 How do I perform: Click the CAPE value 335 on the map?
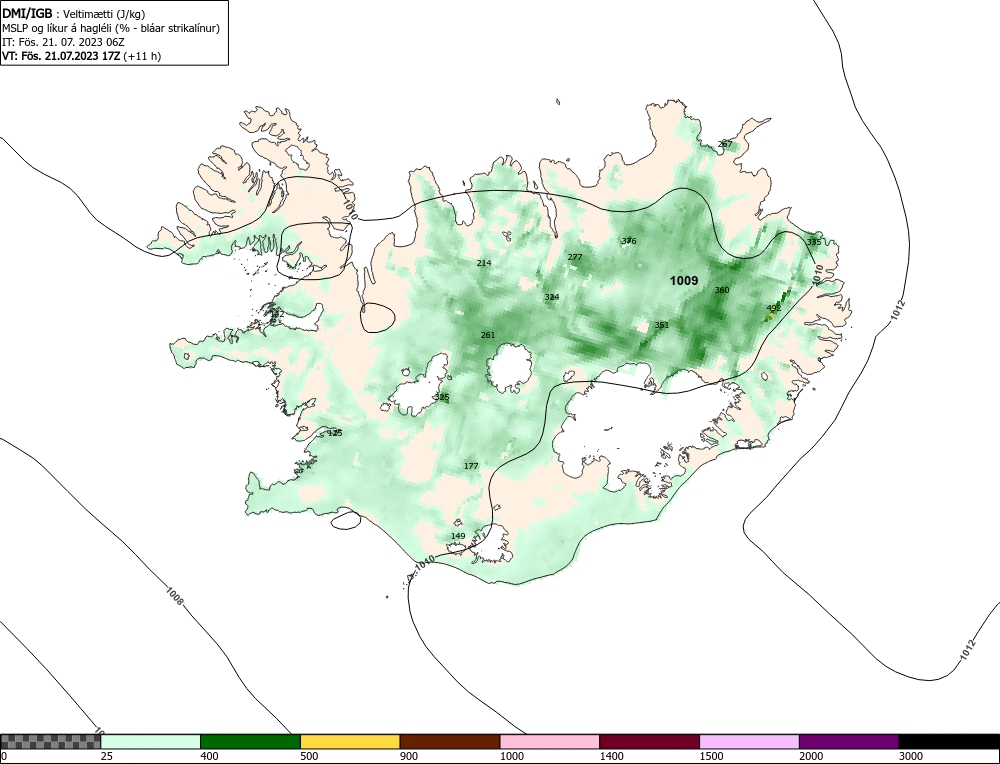[x=814, y=242]
